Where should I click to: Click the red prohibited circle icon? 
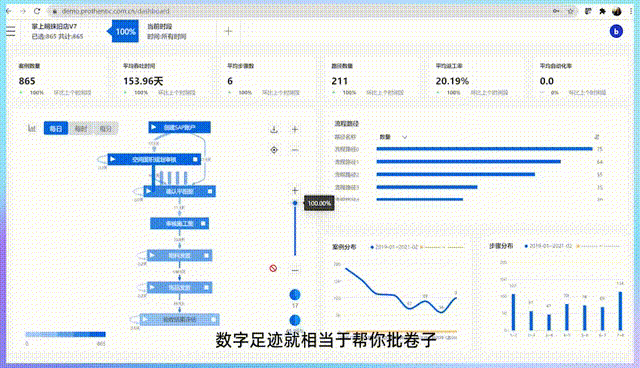[273, 268]
